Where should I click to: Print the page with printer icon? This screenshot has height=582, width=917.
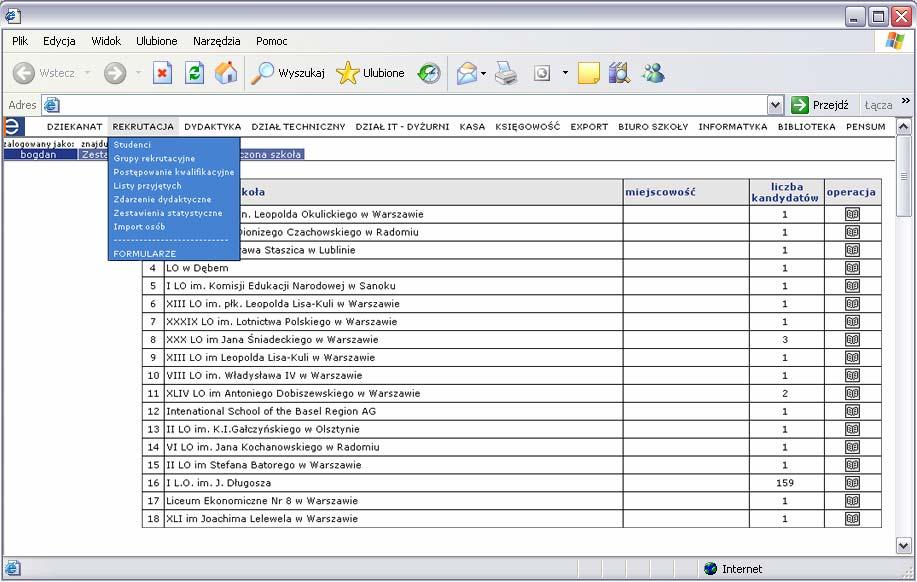click(x=506, y=73)
